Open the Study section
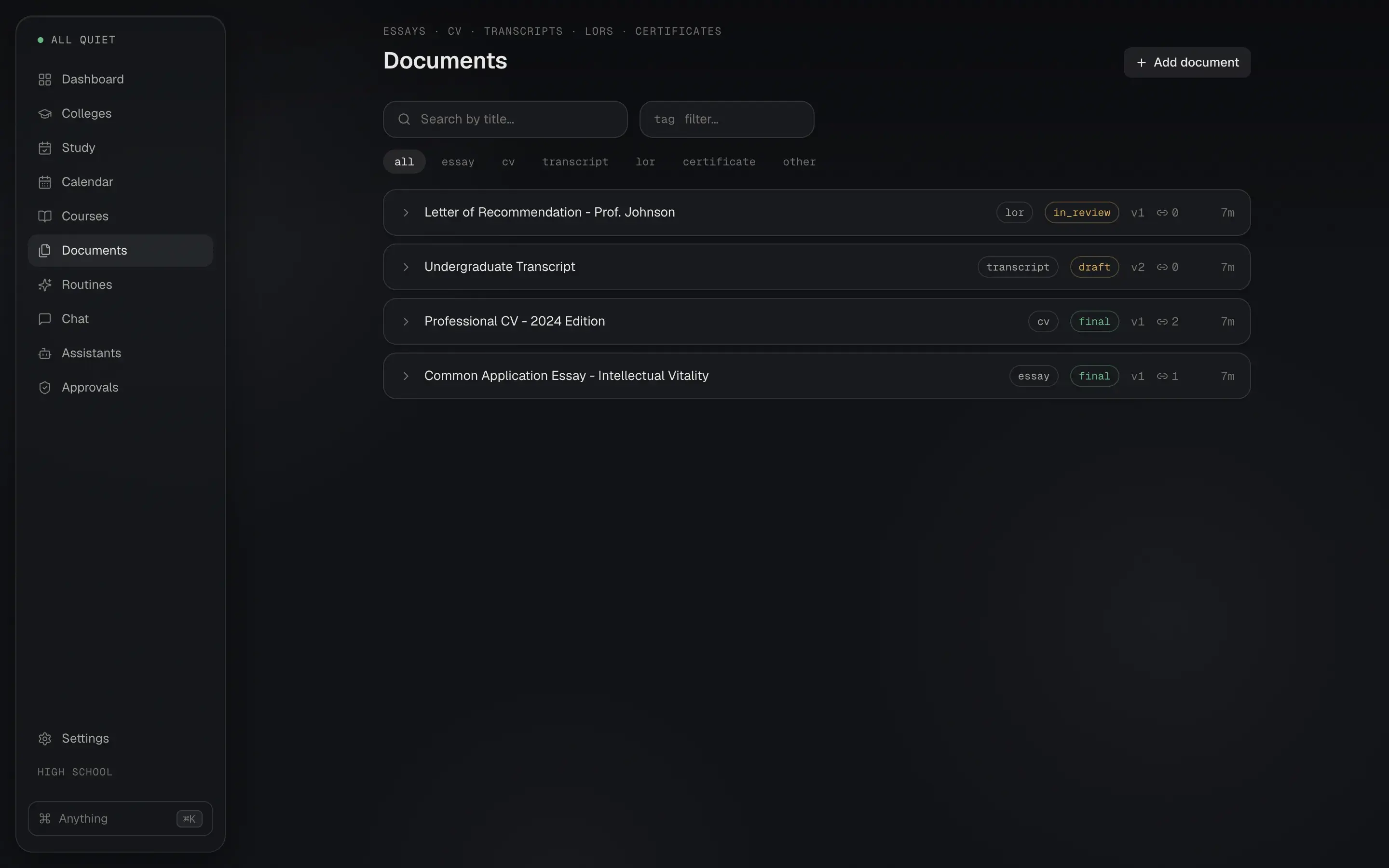The height and width of the screenshot is (868, 1389). pos(121,148)
